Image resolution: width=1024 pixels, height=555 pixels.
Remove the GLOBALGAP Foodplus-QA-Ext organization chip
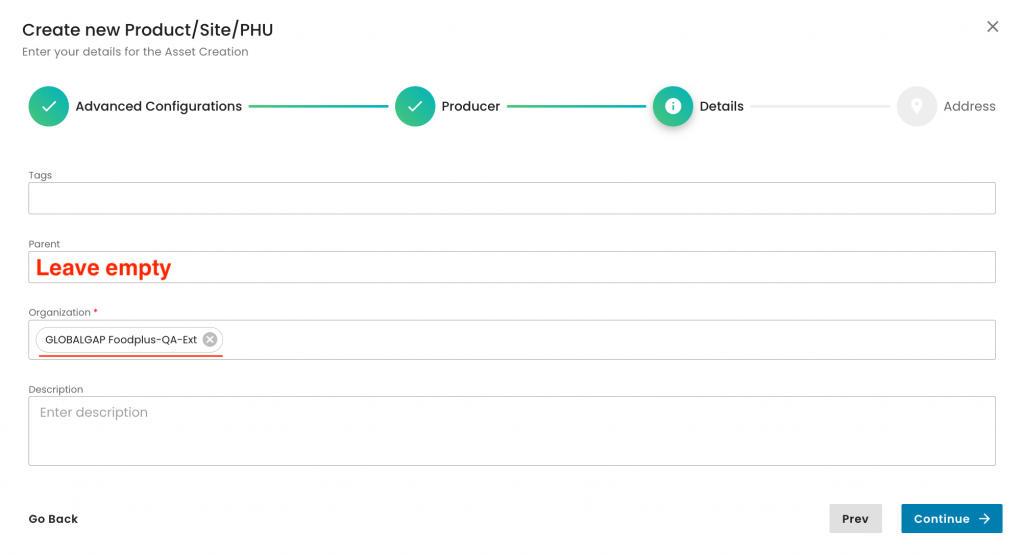pos(210,340)
